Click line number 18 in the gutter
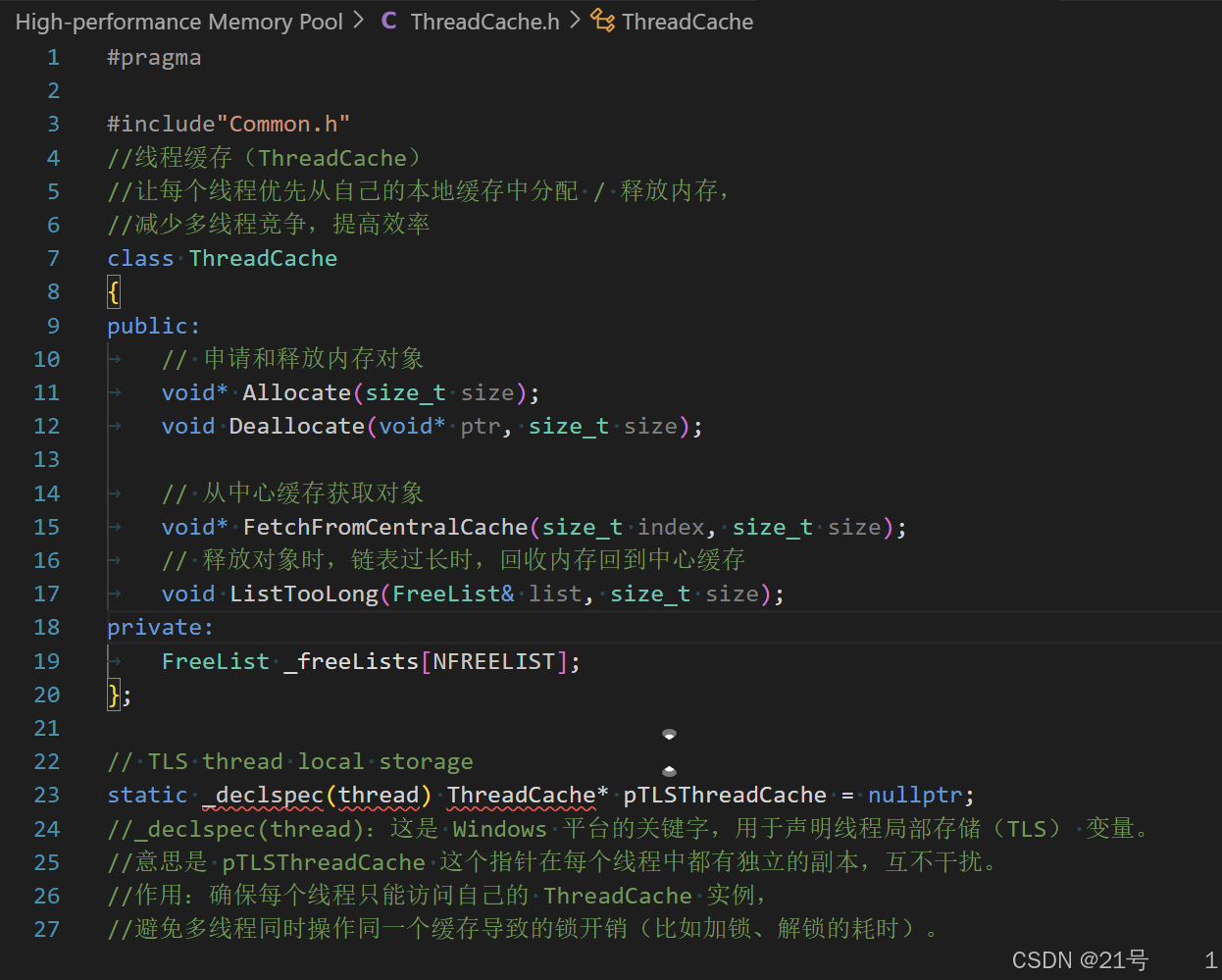 click(46, 627)
